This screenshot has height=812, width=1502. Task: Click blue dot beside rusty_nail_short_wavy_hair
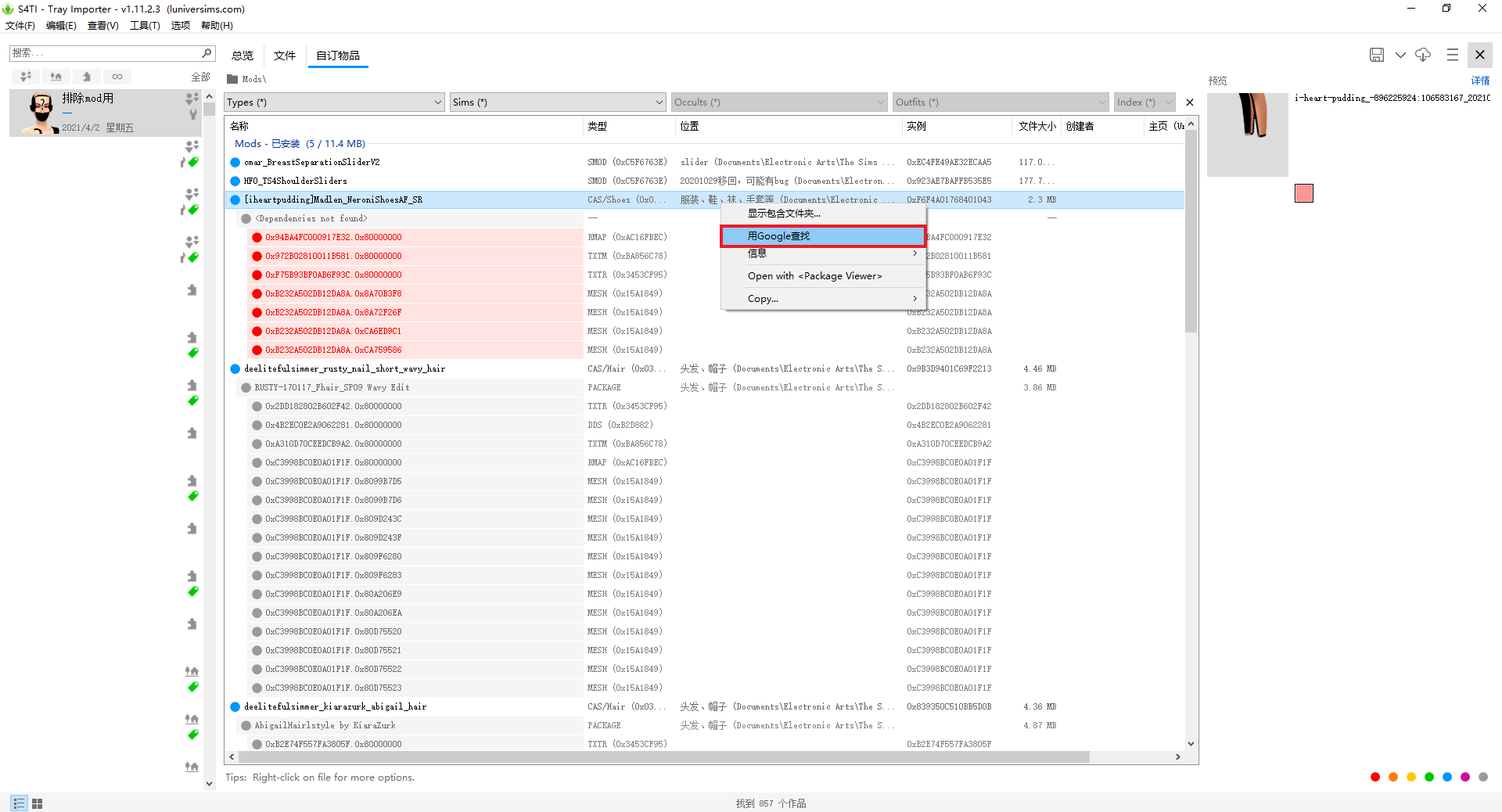point(235,369)
